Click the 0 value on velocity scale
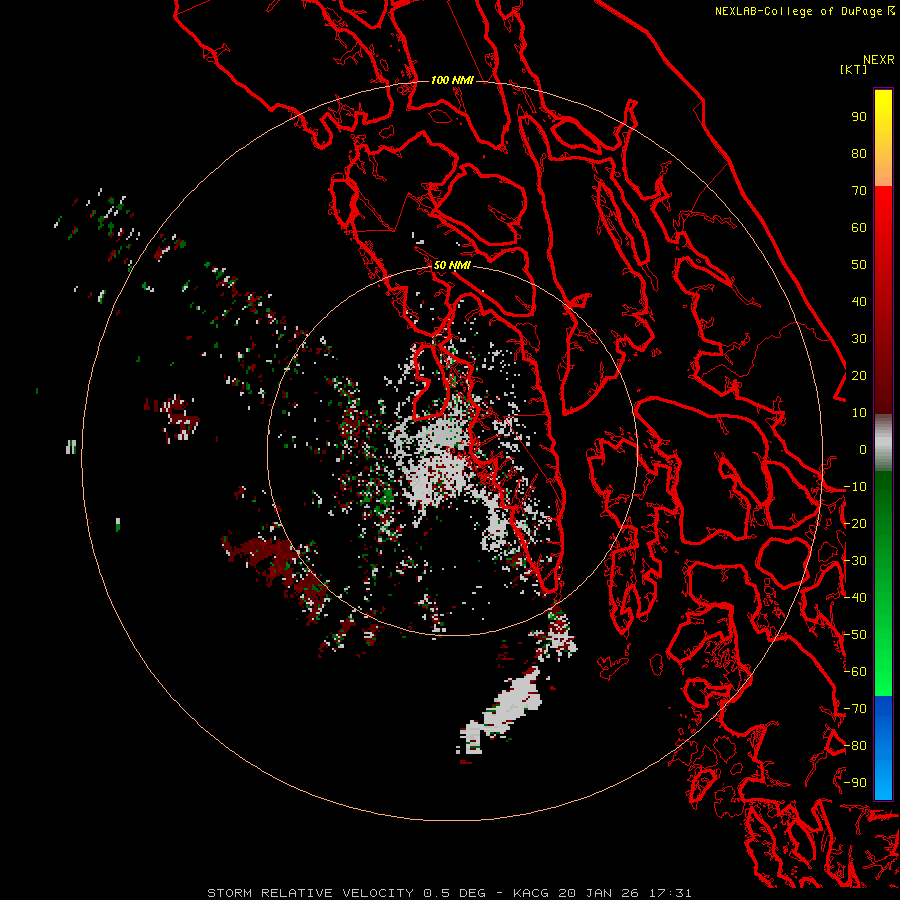The image size is (900, 900). tap(863, 450)
